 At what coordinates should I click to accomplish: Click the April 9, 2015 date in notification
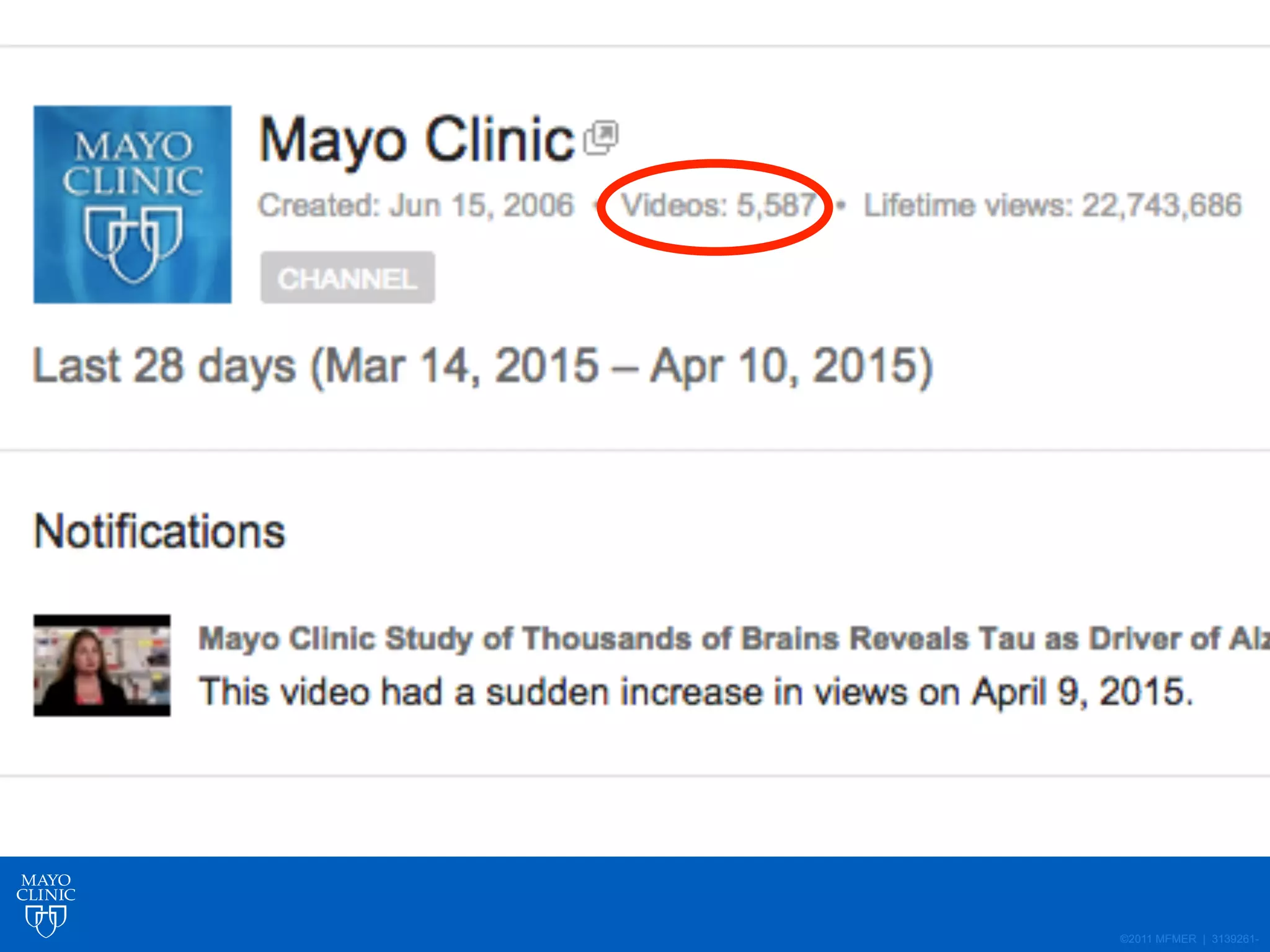1079,692
